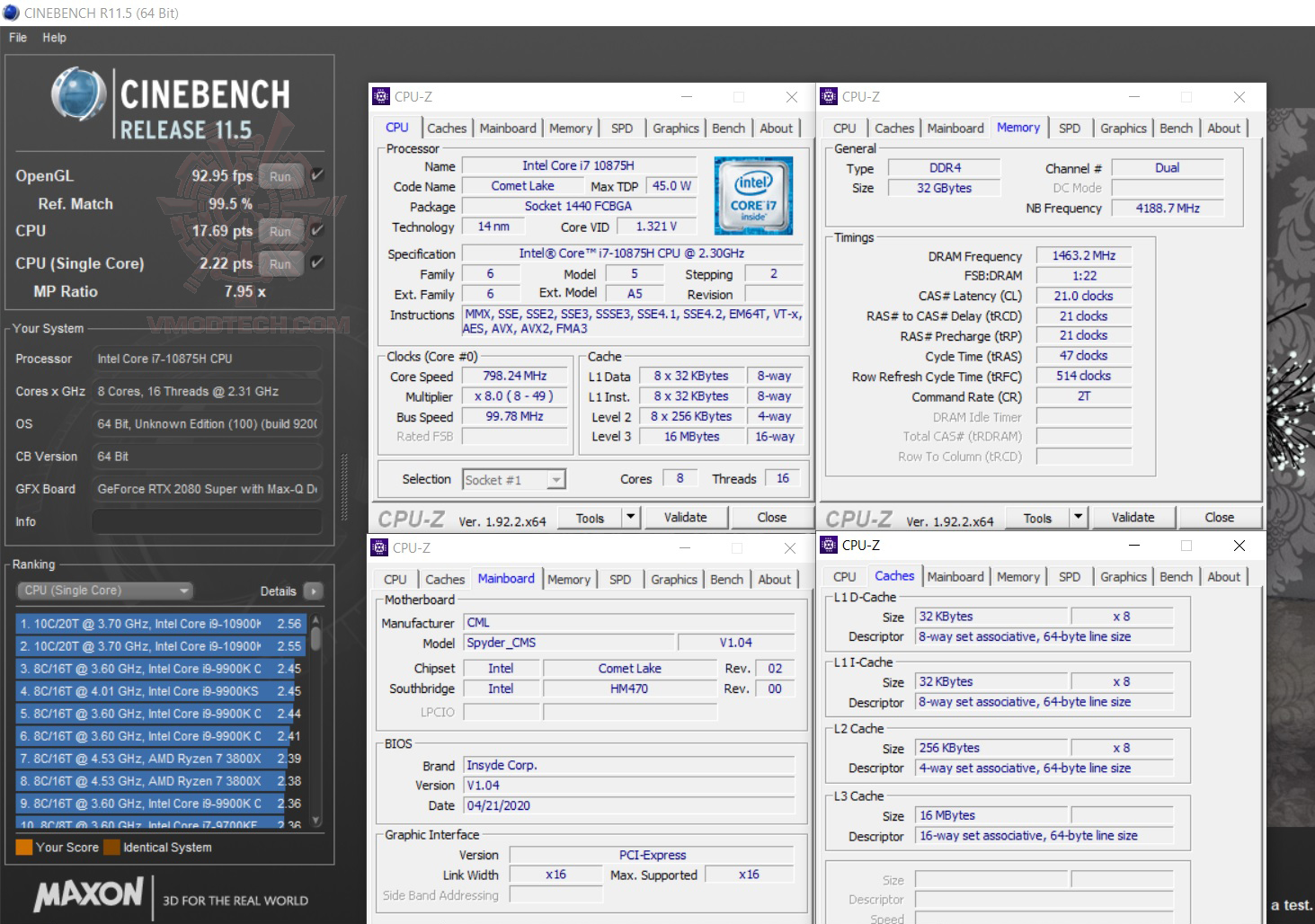This screenshot has width=1315, height=924.
Task: Select Memory tab in CPU-Z Motherboard window
Action: pos(569,580)
